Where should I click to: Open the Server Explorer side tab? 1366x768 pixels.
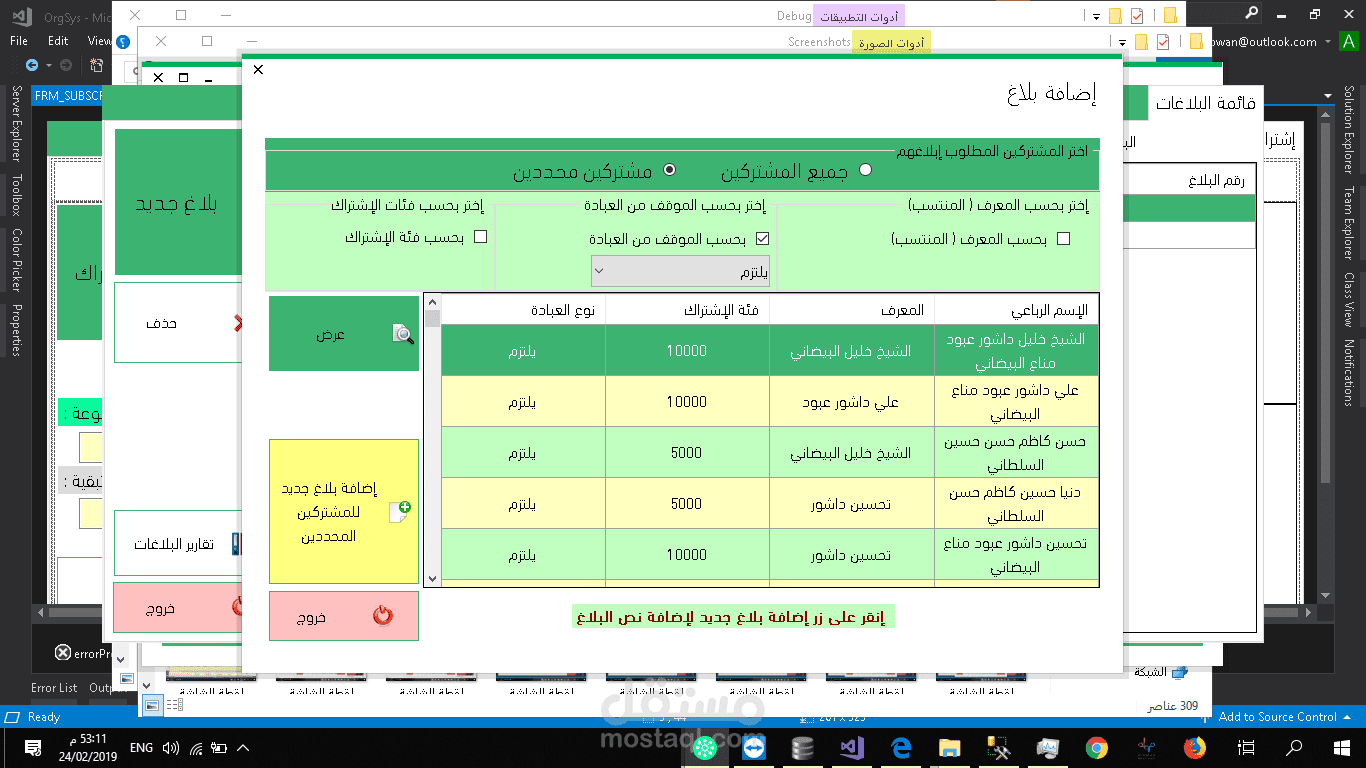pos(15,124)
